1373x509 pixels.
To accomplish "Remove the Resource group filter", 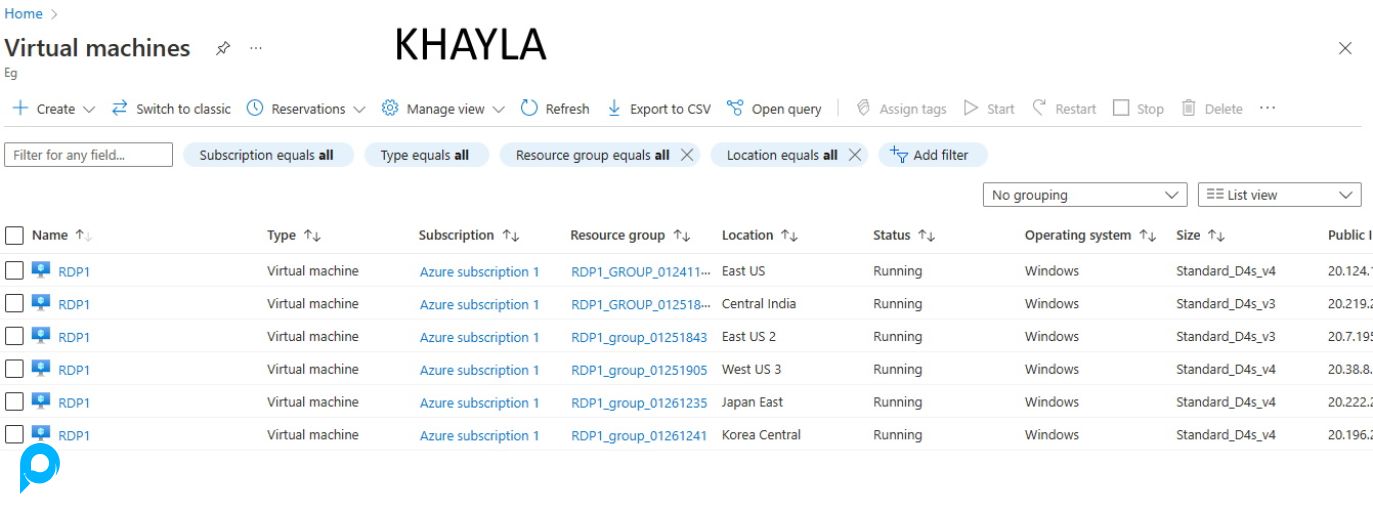I will (x=686, y=155).
